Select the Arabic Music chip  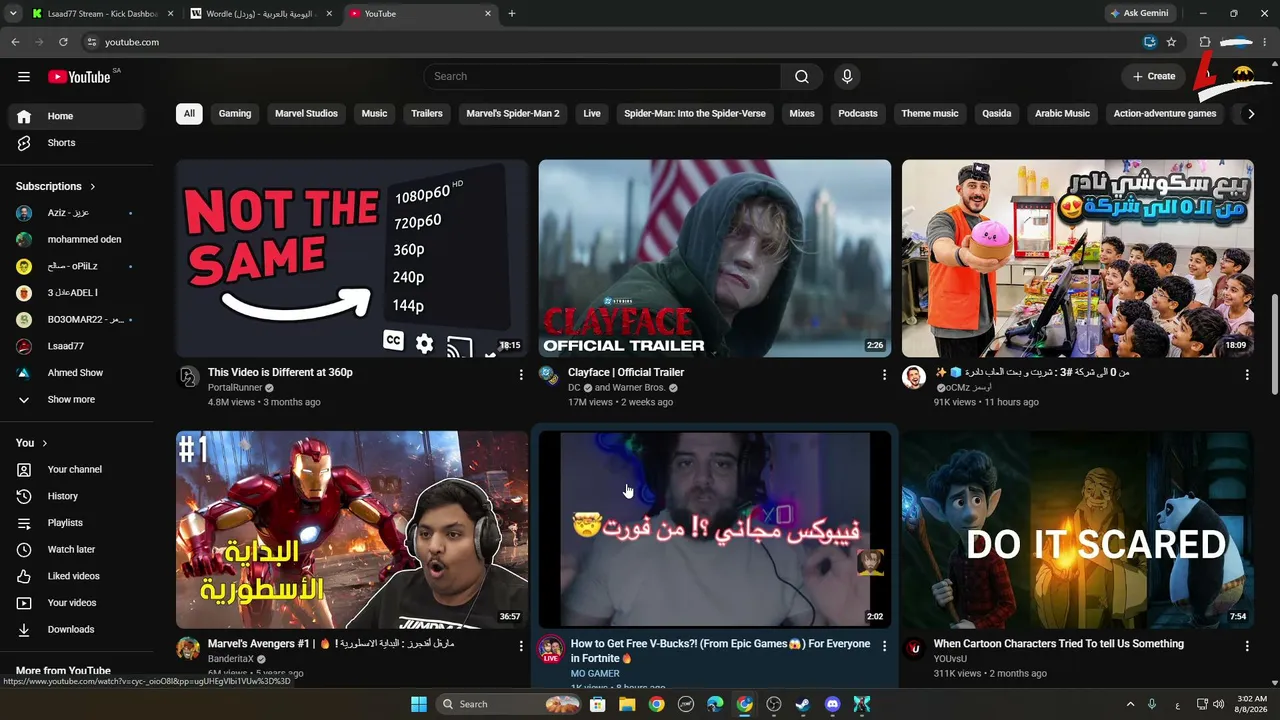coord(1062,114)
